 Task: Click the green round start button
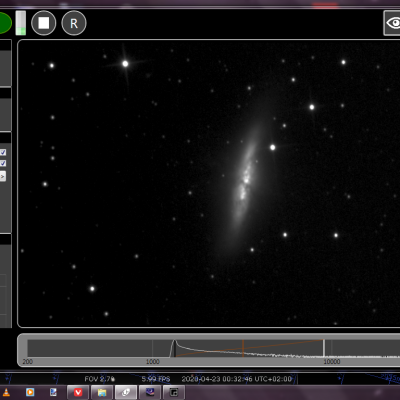click(x=5, y=23)
